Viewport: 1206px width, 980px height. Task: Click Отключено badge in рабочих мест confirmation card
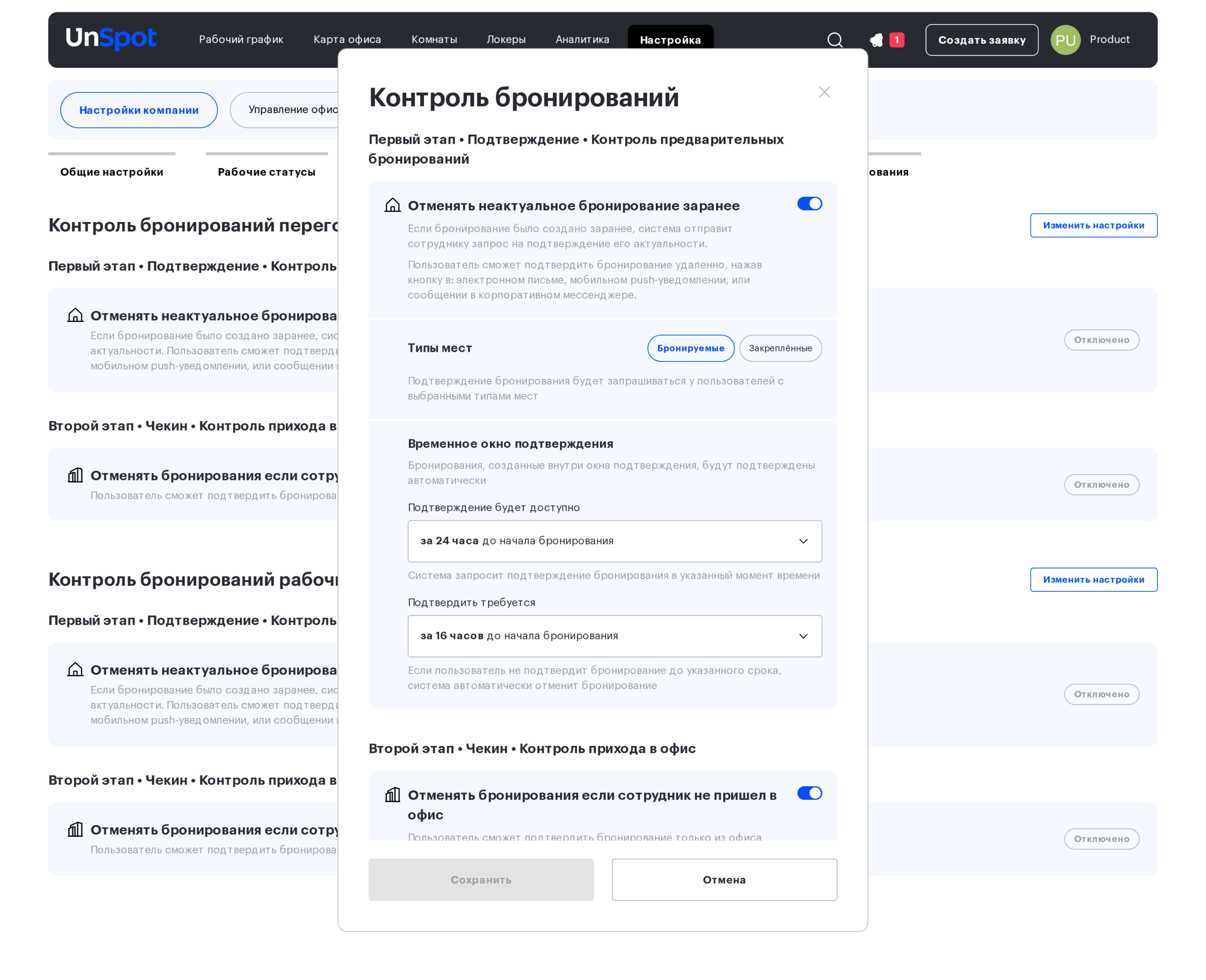(1101, 694)
